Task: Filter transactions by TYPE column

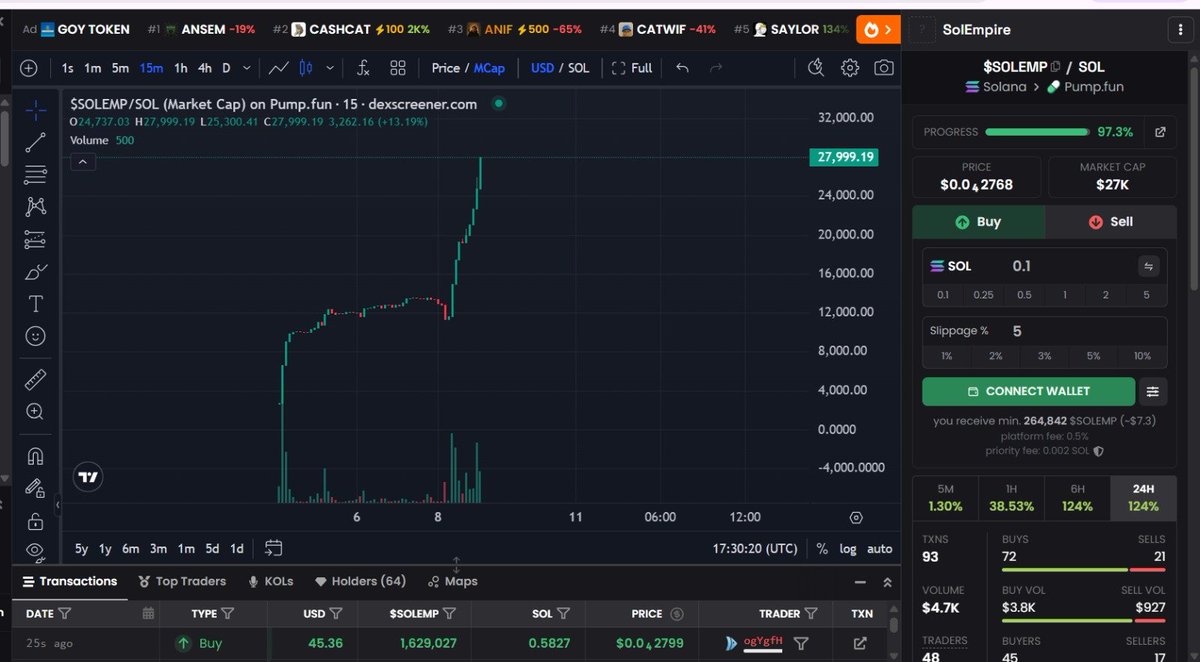Action: (227, 613)
